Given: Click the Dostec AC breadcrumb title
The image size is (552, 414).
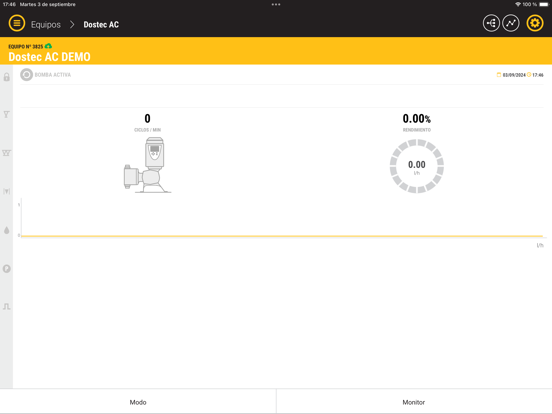Looking at the screenshot, I should [101, 25].
